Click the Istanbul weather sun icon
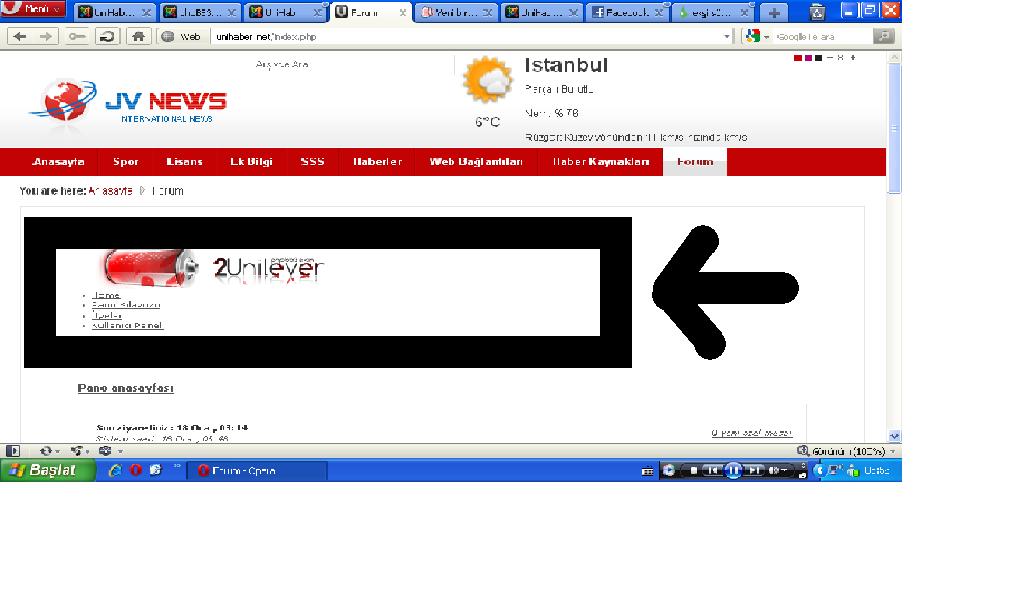 pyautogui.click(x=487, y=80)
